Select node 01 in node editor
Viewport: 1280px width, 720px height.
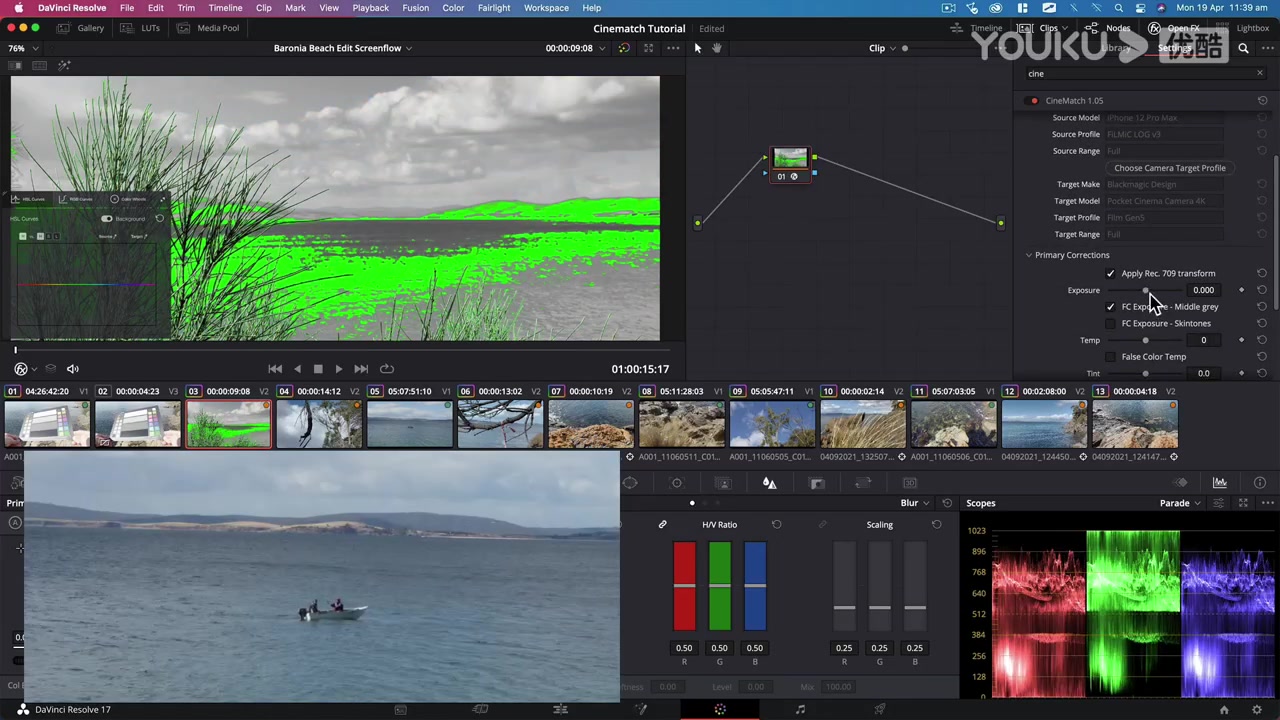[x=790, y=164]
